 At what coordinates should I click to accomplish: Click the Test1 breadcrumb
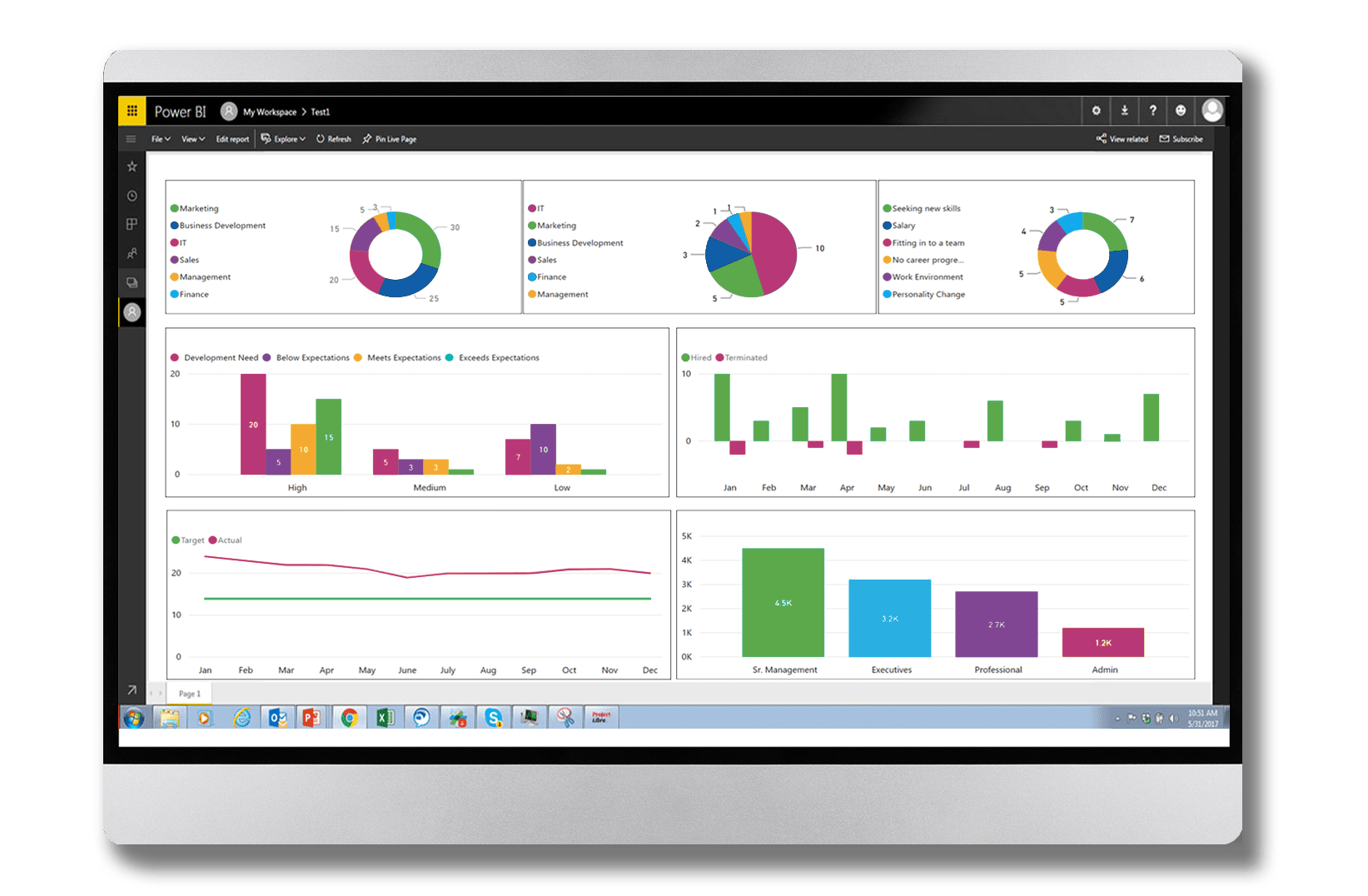point(321,112)
